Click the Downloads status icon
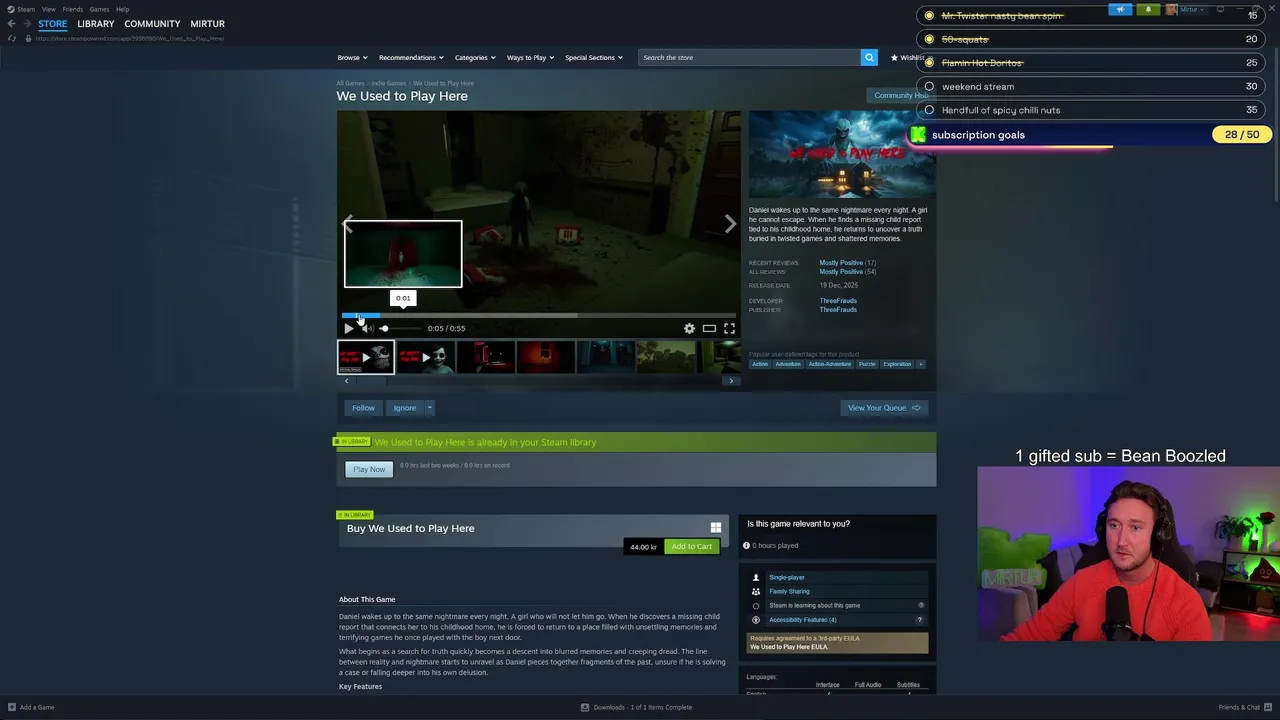The width and height of the screenshot is (1280, 720). click(585, 707)
